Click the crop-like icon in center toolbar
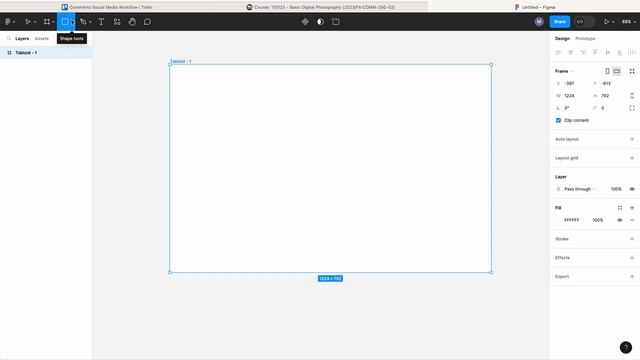Screen dimensions: 640x360 (x=336, y=22)
